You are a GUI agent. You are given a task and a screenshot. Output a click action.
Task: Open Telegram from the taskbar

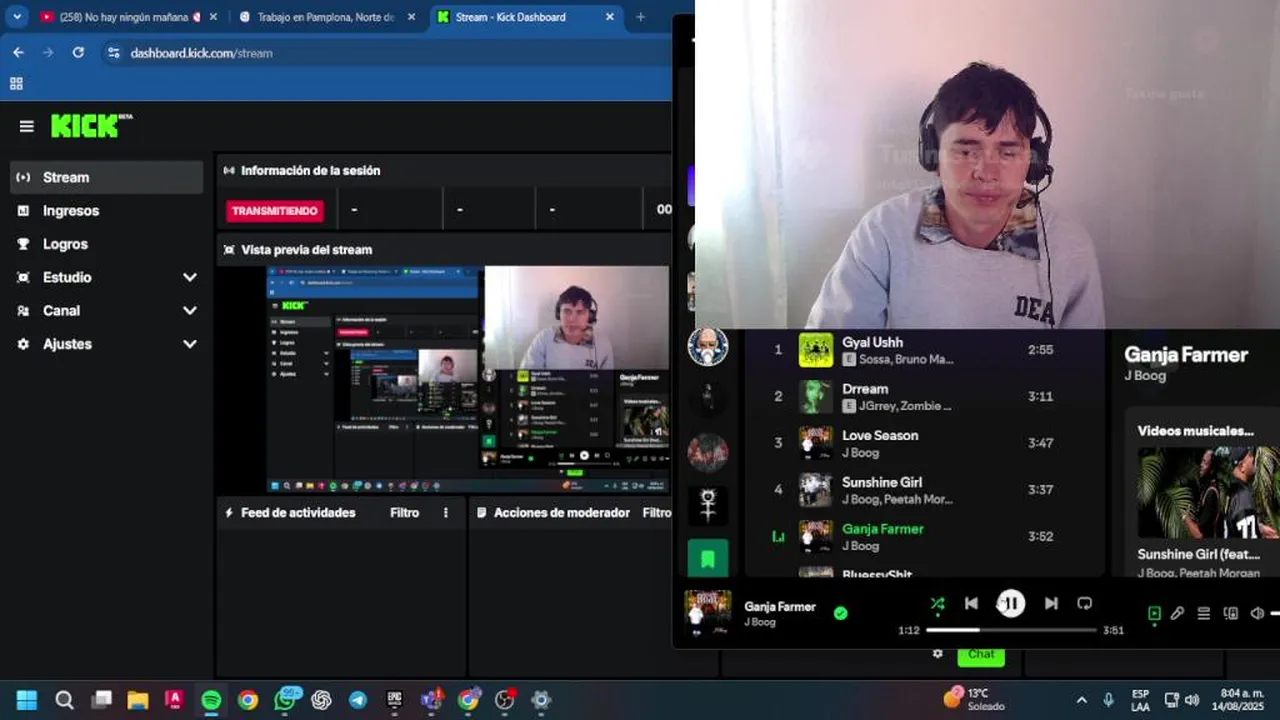point(358,700)
